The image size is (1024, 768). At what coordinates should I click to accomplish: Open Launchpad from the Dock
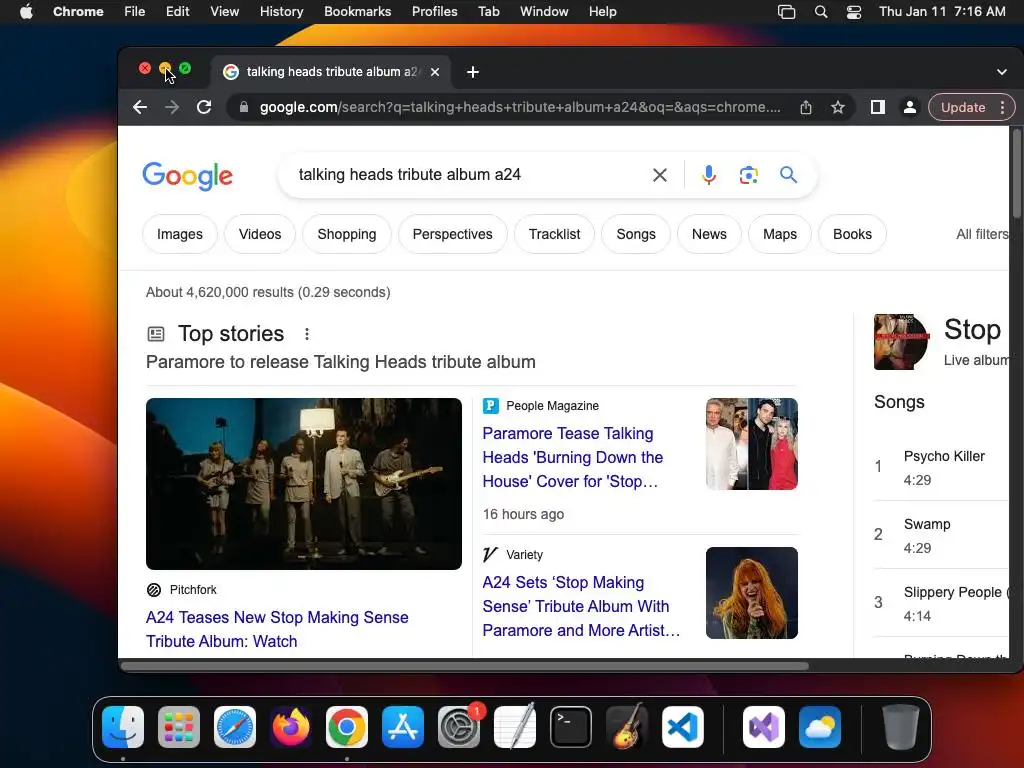(x=179, y=727)
